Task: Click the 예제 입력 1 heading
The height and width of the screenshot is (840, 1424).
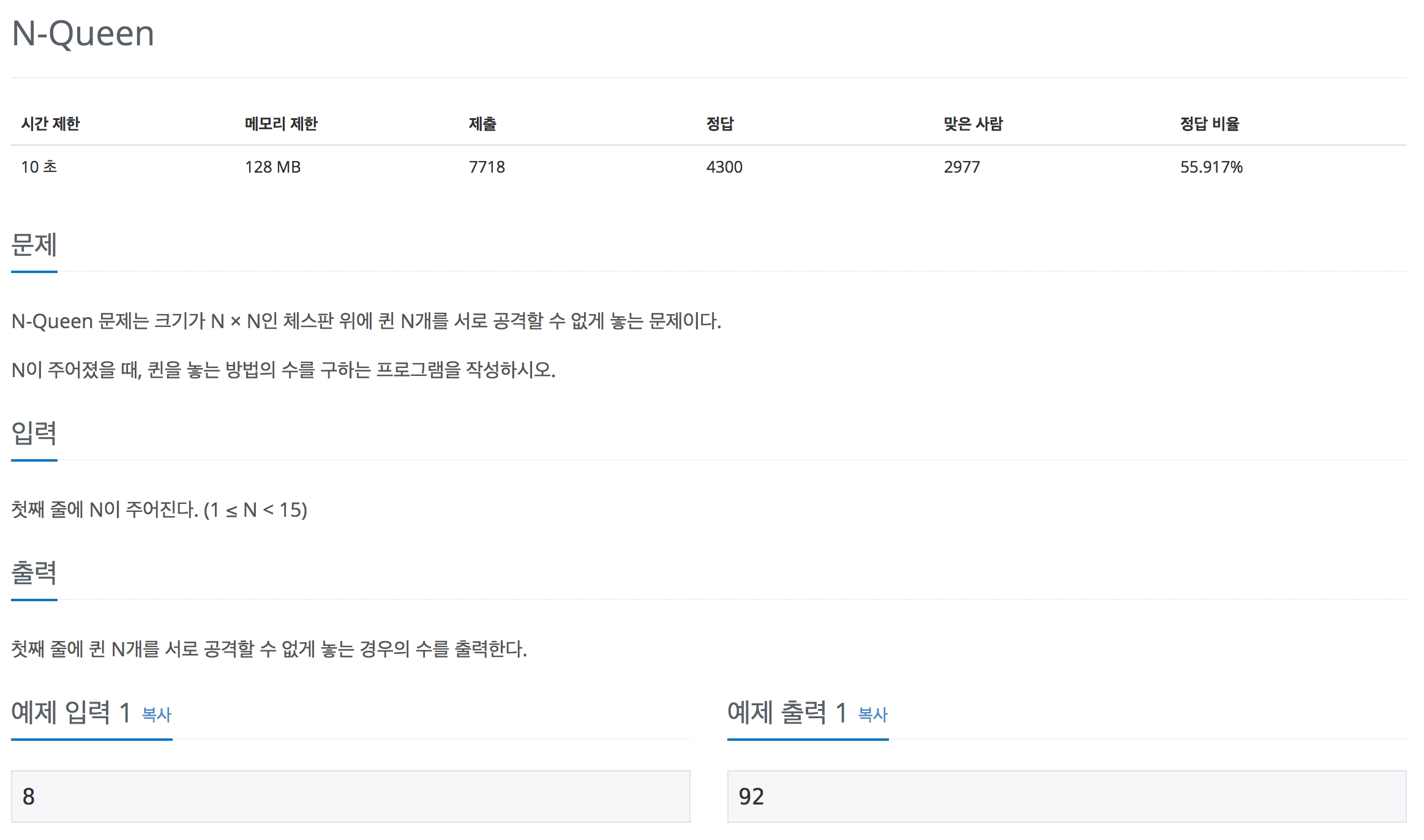Action: point(71,713)
